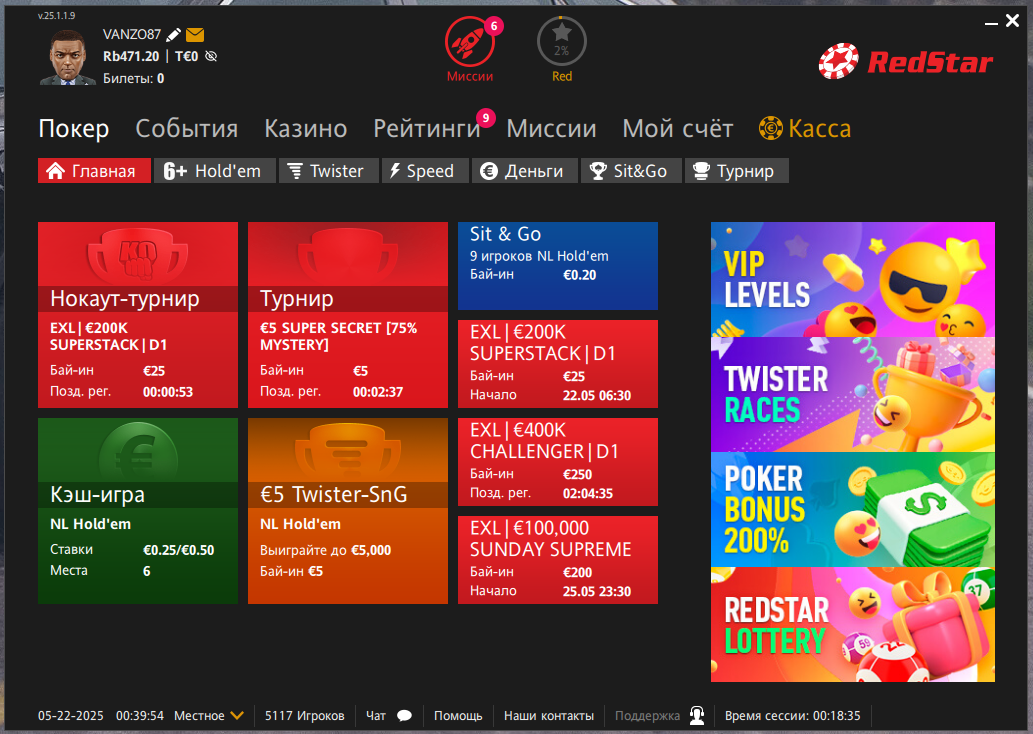Switch to the Казино tab
This screenshot has width=1033, height=734.
(306, 128)
